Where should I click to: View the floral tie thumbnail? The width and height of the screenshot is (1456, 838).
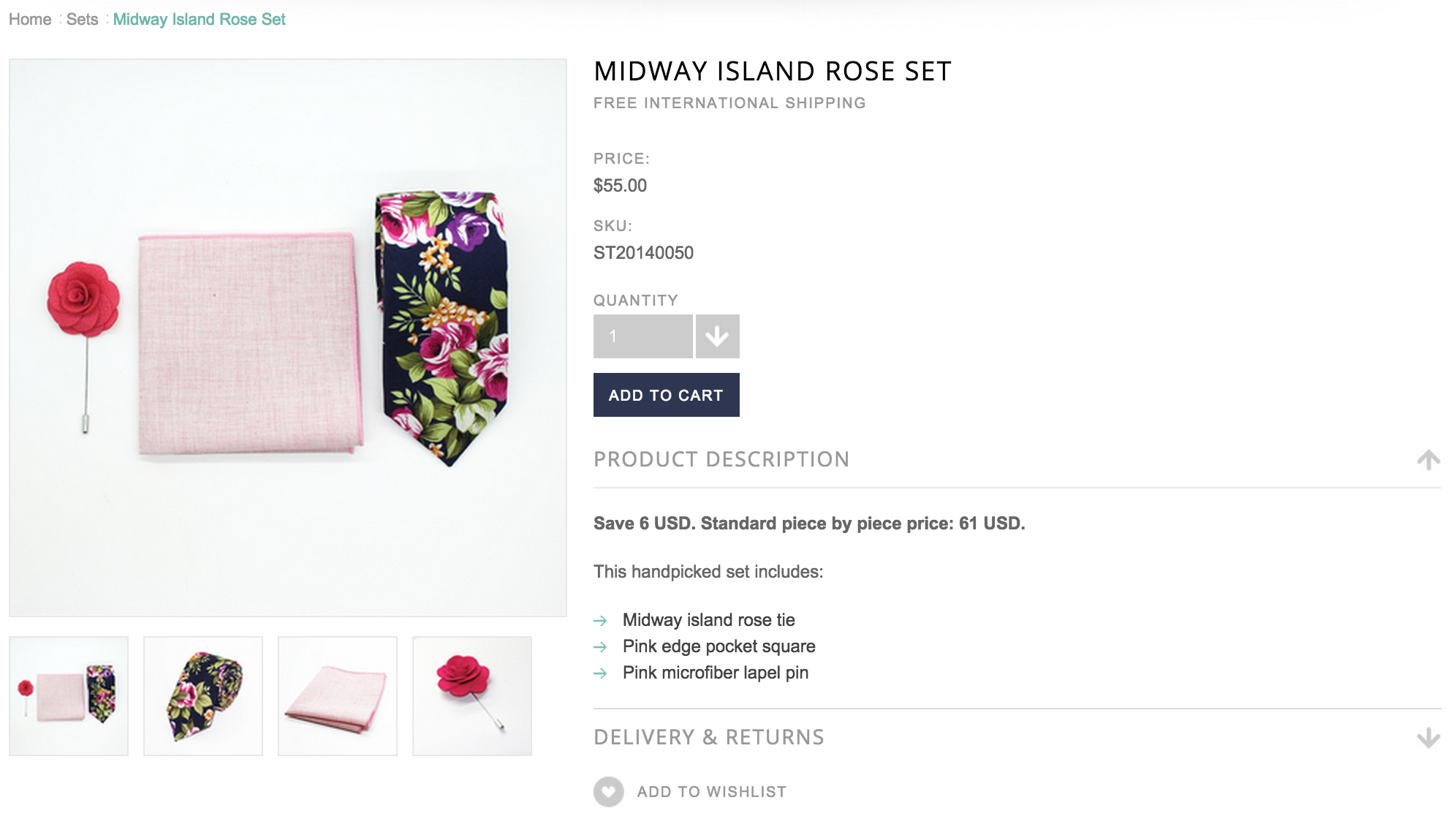click(x=203, y=696)
